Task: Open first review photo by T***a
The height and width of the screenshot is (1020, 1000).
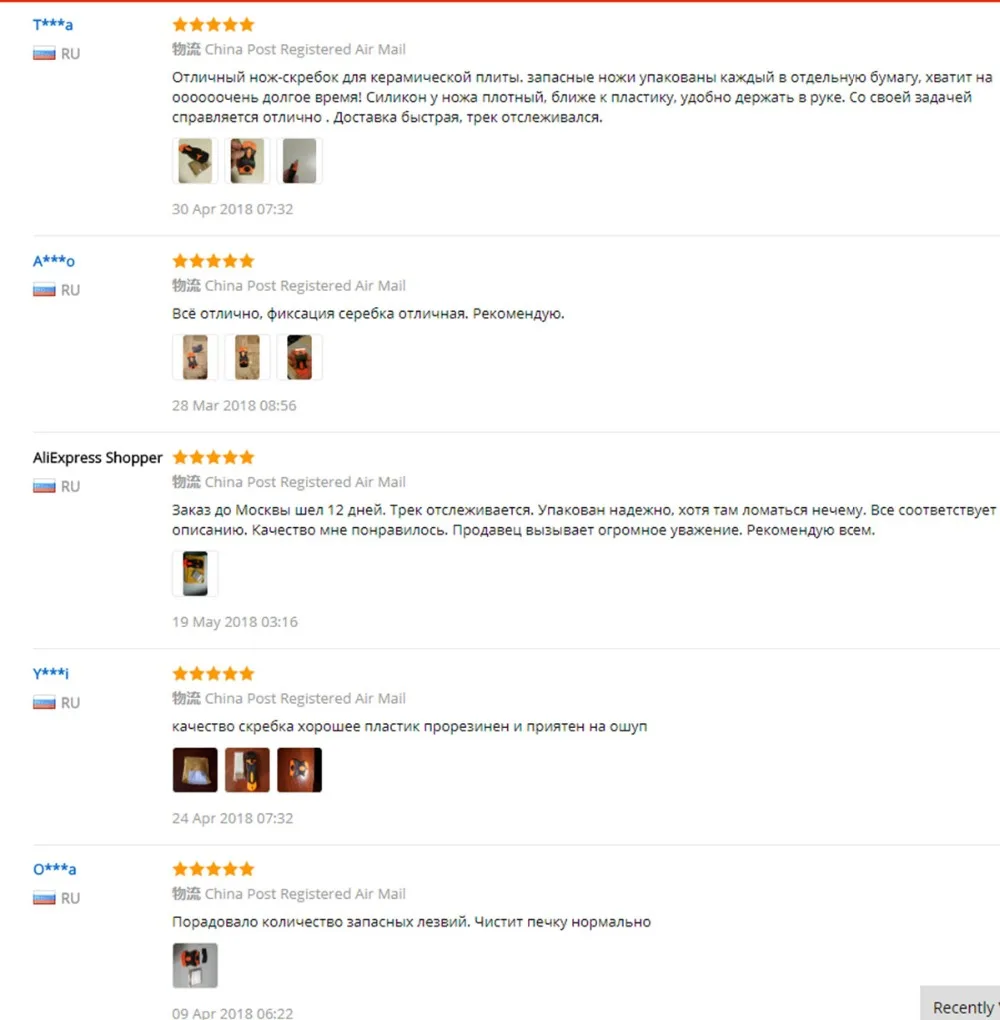Action: (195, 161)
